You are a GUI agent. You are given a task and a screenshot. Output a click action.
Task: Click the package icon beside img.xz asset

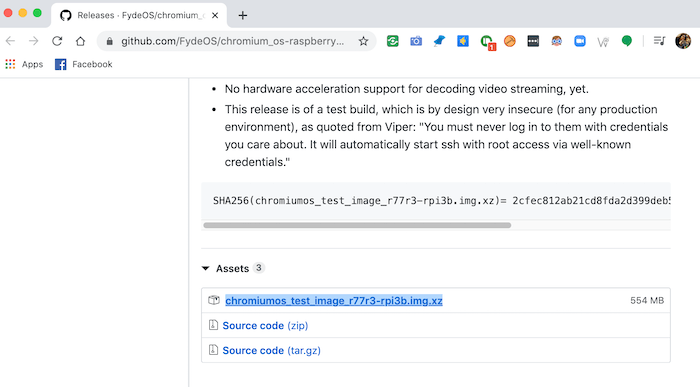click(x=214, y=300)
